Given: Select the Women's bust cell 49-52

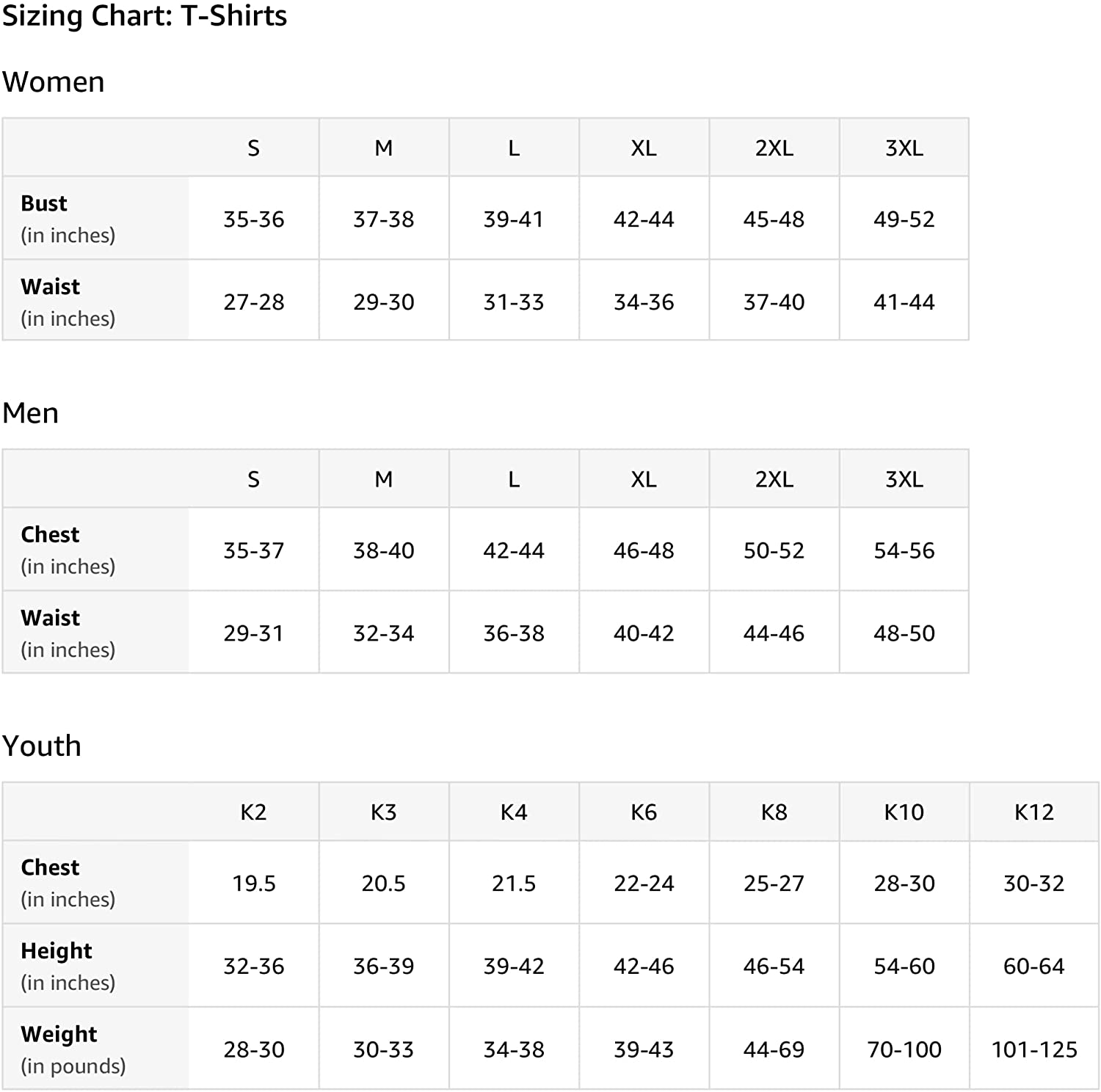Looking at the screenshot, I should coord(904,219).
